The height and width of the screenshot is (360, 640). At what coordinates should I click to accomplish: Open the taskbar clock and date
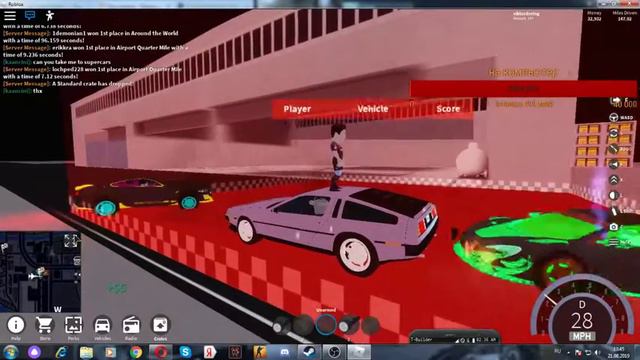[x=619, y=352]
